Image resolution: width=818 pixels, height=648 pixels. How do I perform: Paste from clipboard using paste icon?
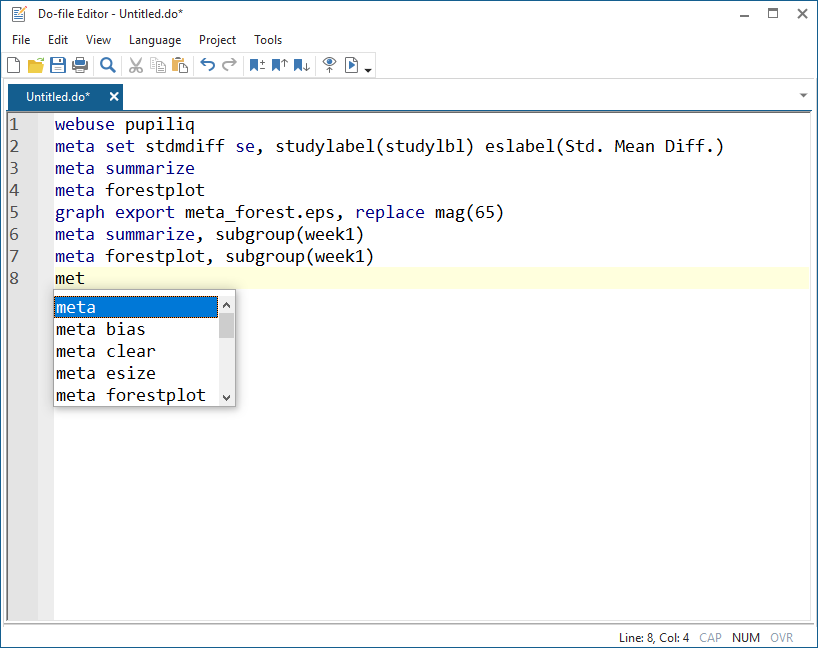tap(180, 65)
